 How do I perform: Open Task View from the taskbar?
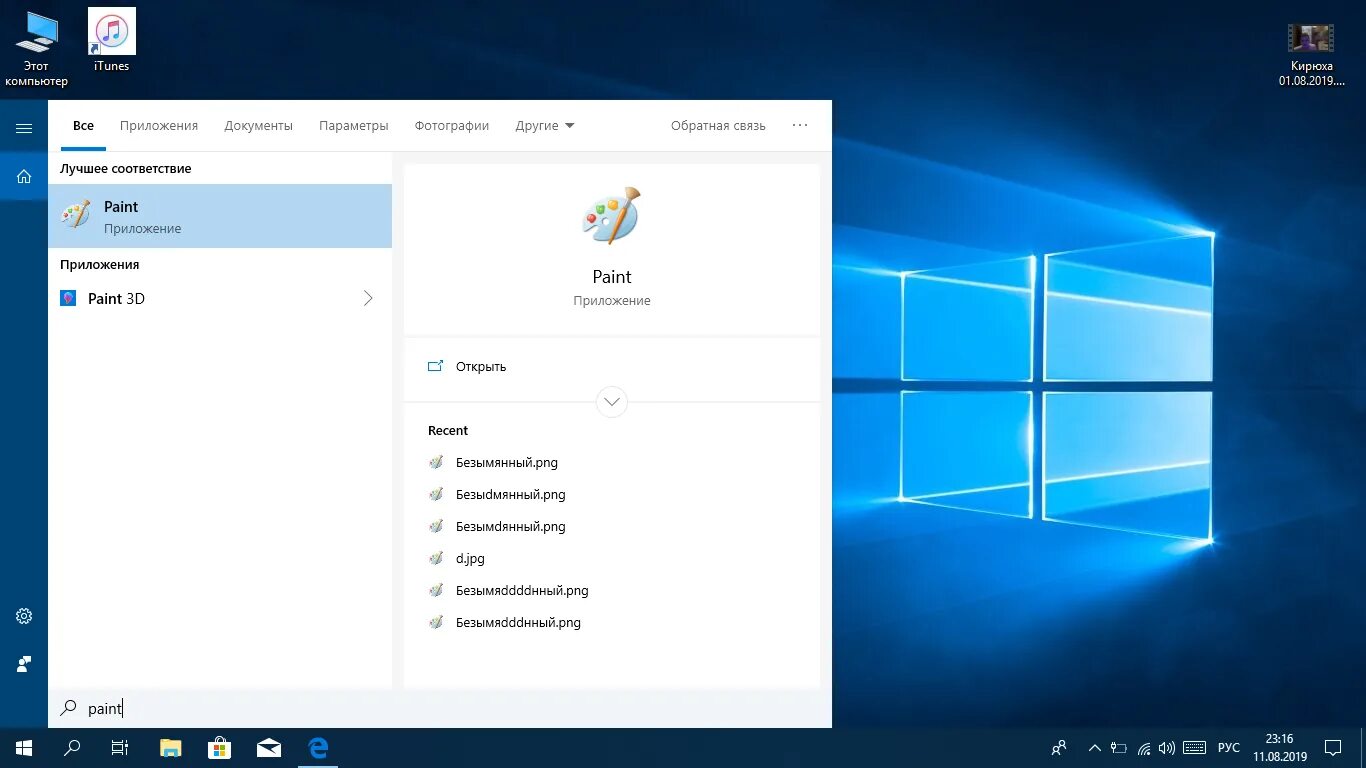pyautogui.click(x=120, y=748)
